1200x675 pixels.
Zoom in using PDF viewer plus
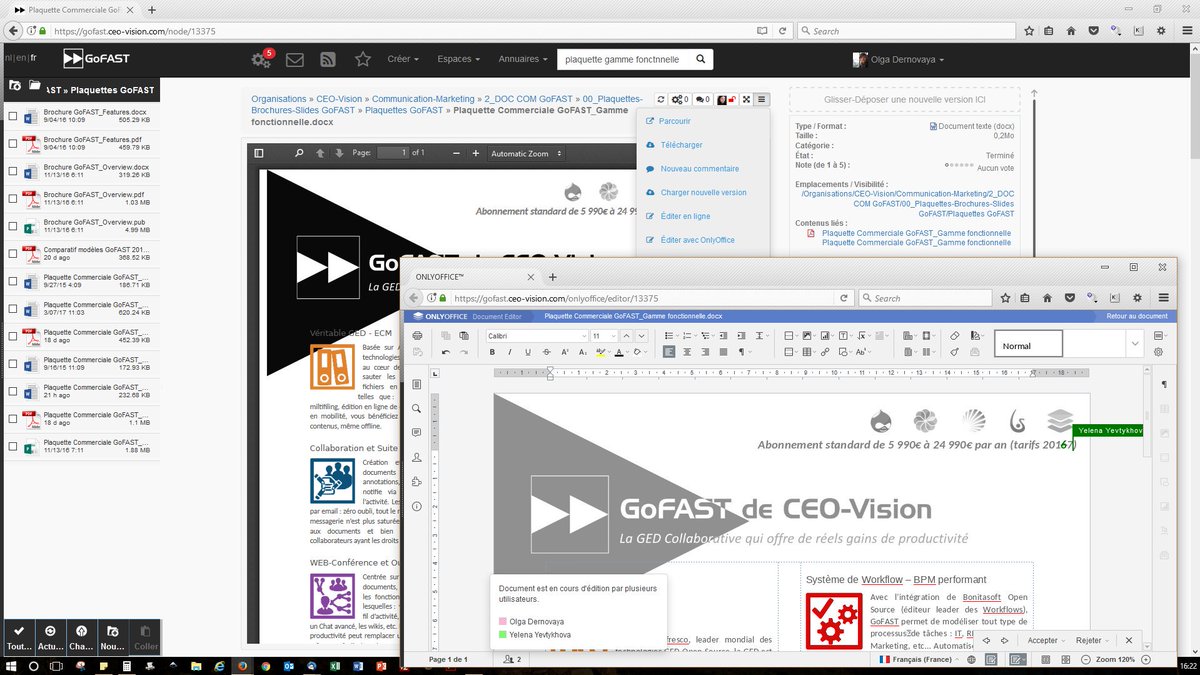coord(475,153)
